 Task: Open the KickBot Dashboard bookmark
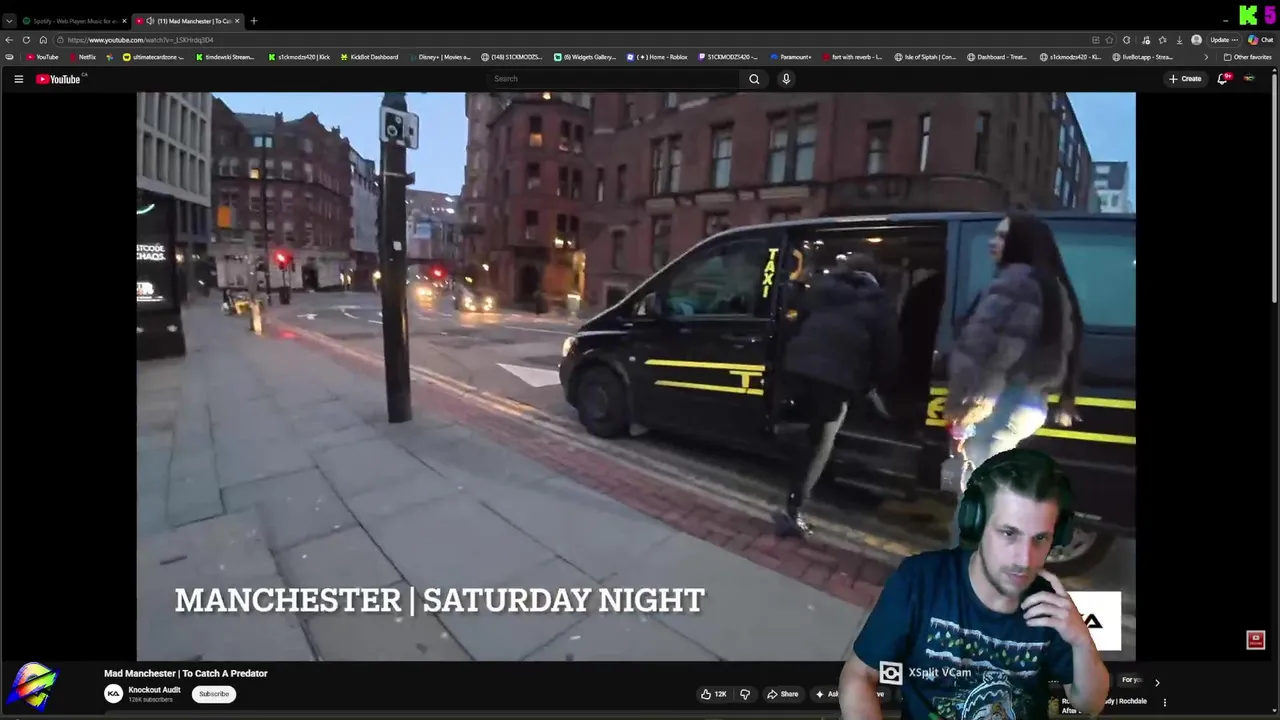pos(369,57)
